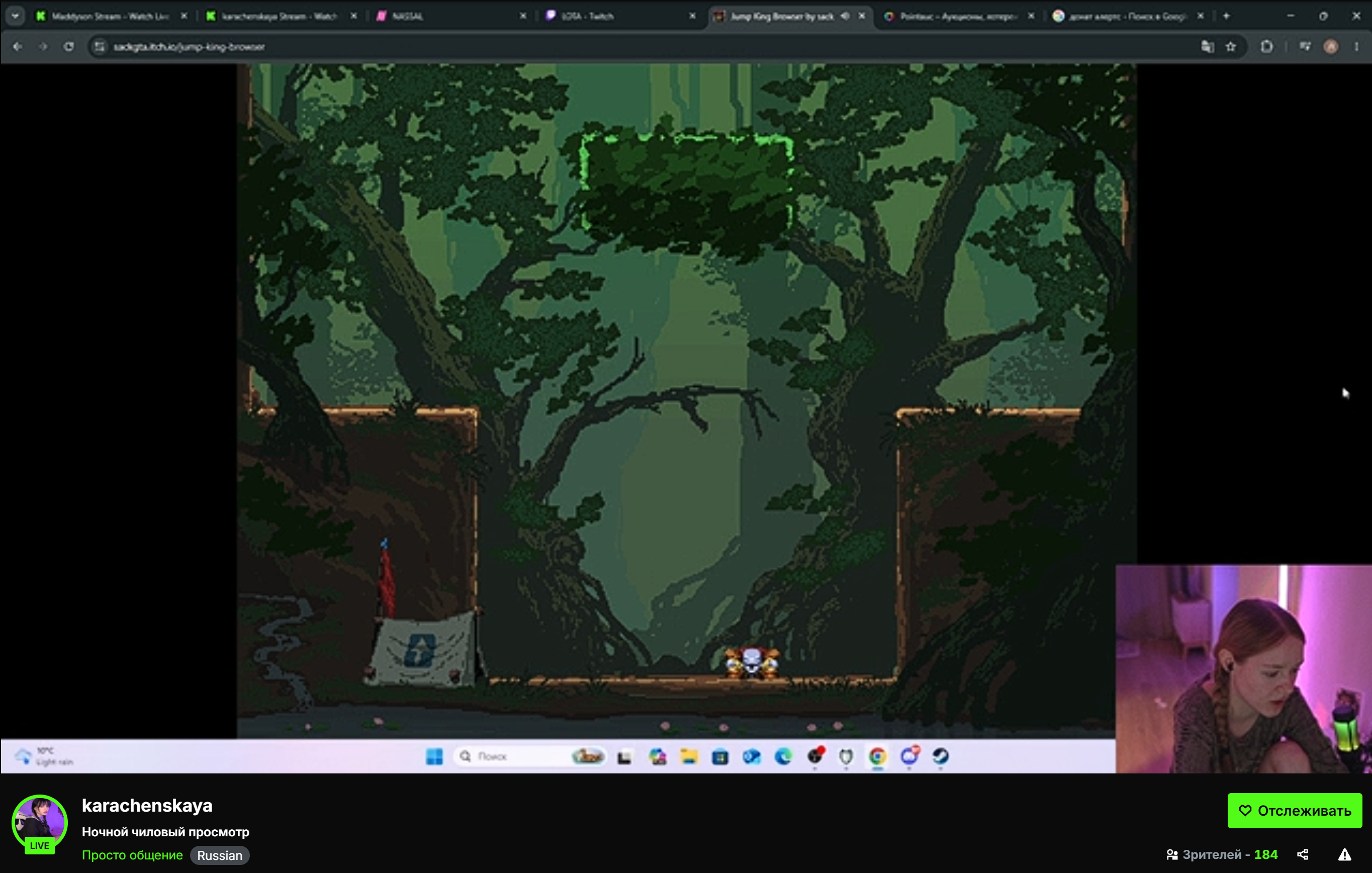The width and height of the screenshot is (1372, 873).
Task: Close the Pointauc tab
Action: [x=1031, y=16]
